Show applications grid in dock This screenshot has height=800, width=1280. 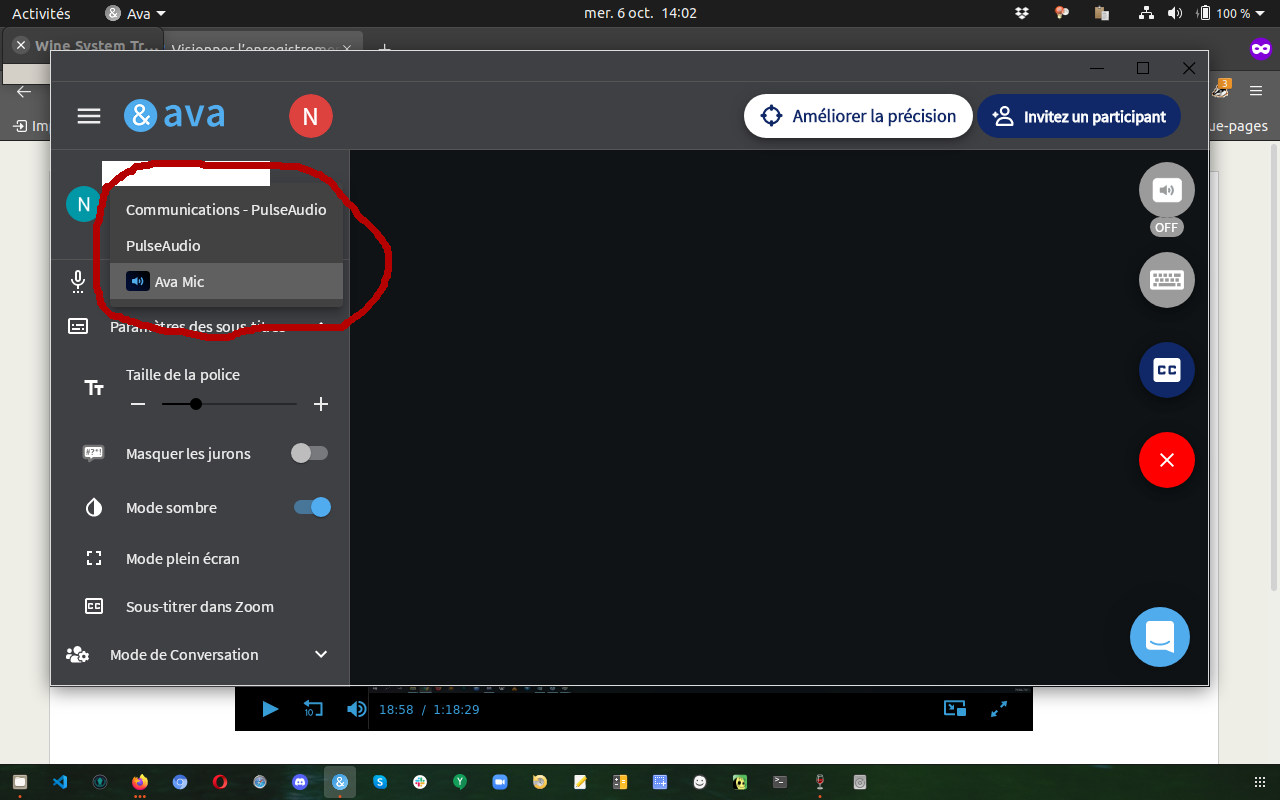pos(1259,781)
